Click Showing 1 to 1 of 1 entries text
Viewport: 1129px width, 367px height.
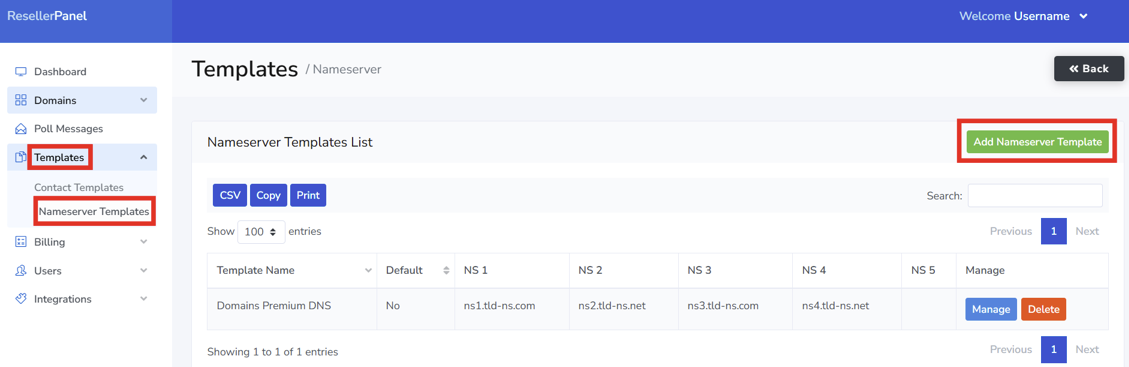272,352
